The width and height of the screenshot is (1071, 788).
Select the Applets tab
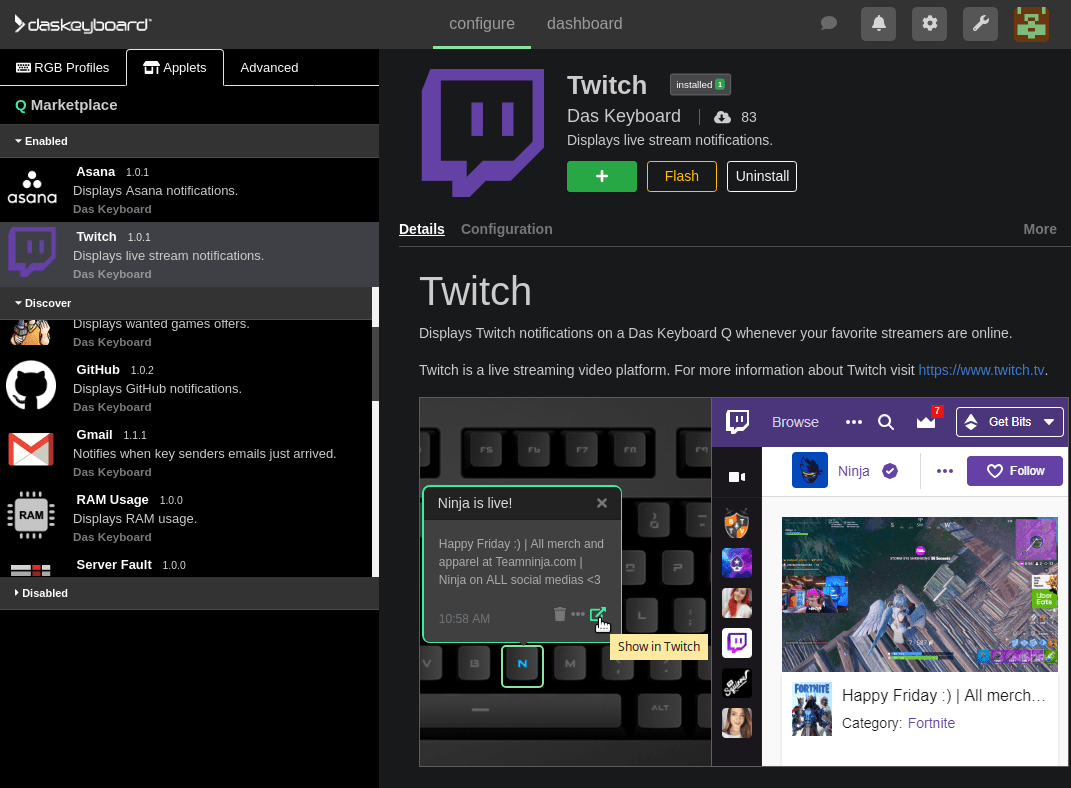(175, 68)
